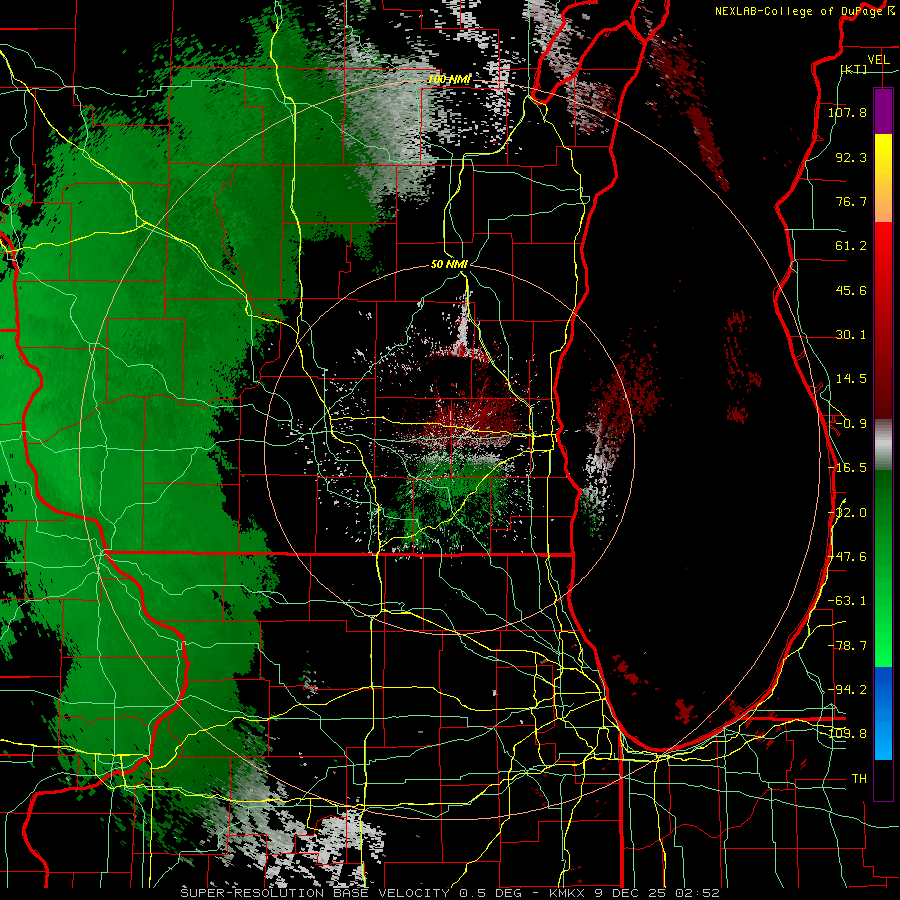
Task: Click the 30.1 velocity scale value
Action: pyautogui.click(x=851, y=334)
